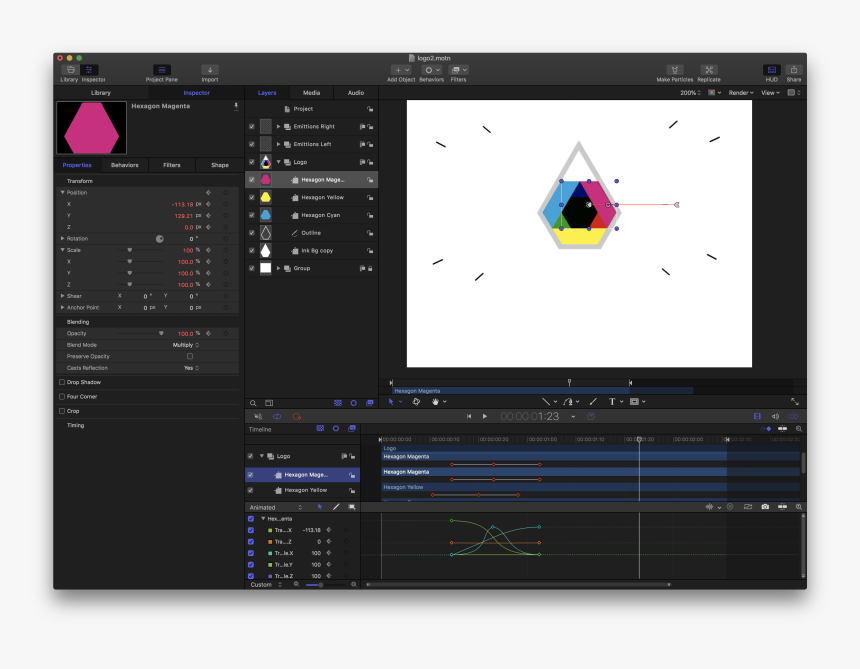The width and height of the screenshot is (860, 669).
Task: Select the Text tool above the canvas
Action: (x=613, y=401)
